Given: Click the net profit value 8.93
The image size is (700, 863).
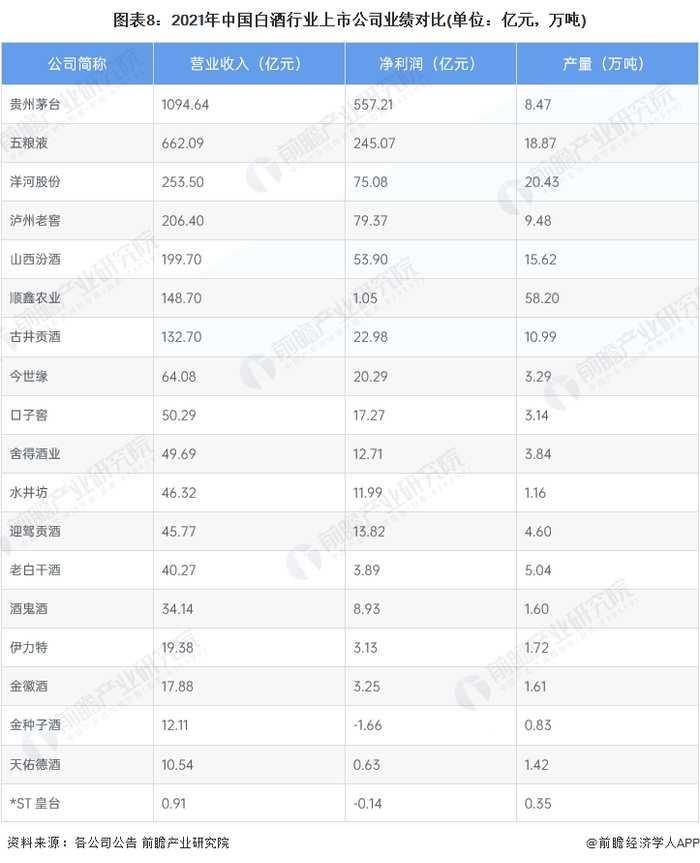Looking at the screenshot, I should (x=367, y=609).
